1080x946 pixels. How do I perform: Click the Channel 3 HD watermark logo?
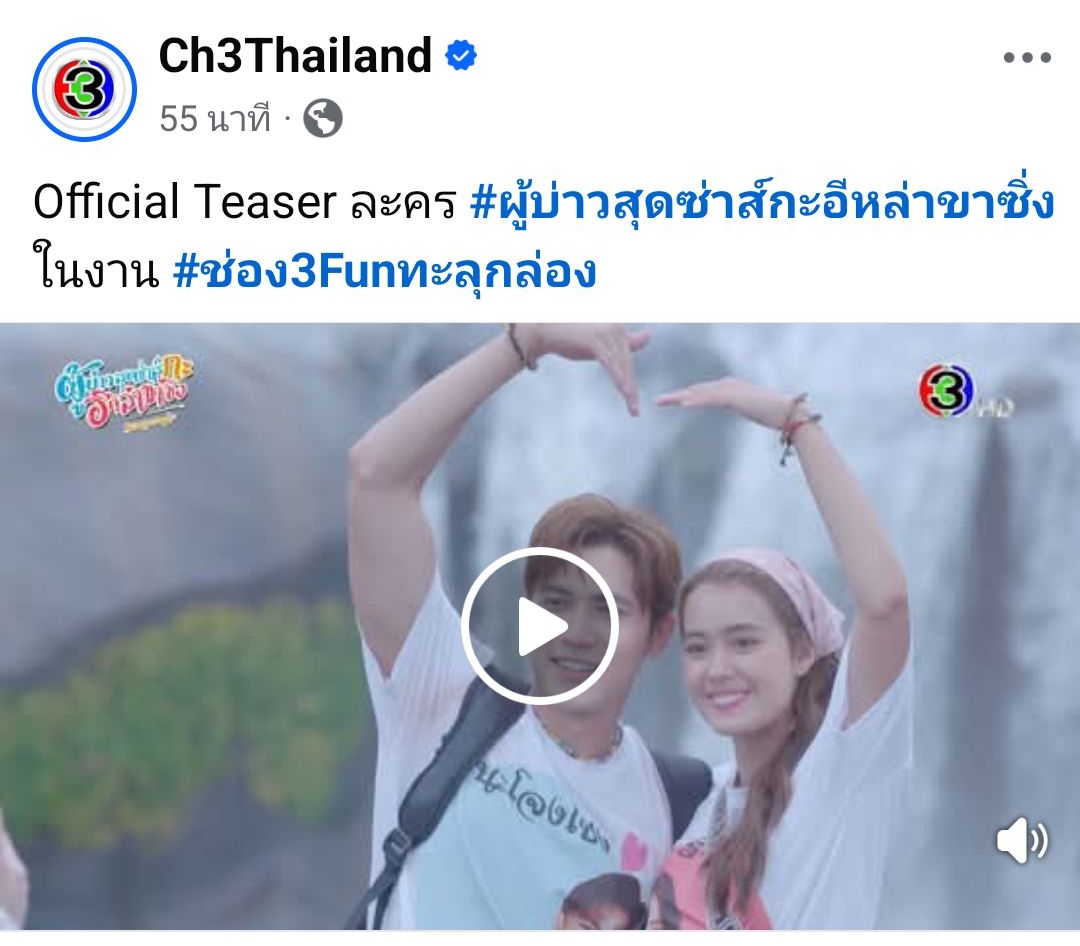[x=966, y=392]
